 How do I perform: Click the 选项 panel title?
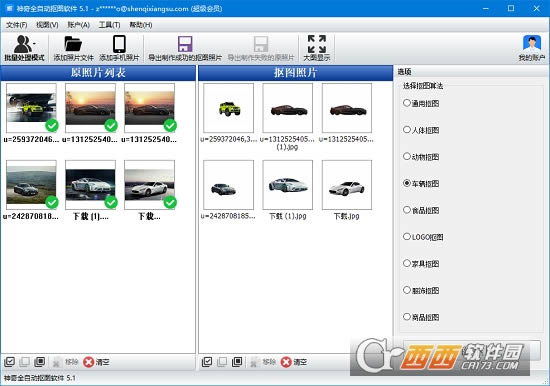[404, 72]
